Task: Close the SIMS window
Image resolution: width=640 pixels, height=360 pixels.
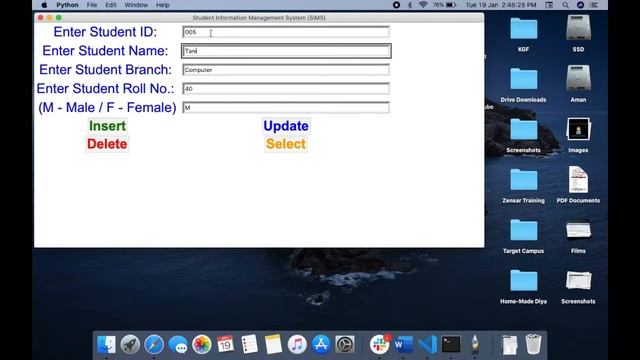Action: coord(40,18)
